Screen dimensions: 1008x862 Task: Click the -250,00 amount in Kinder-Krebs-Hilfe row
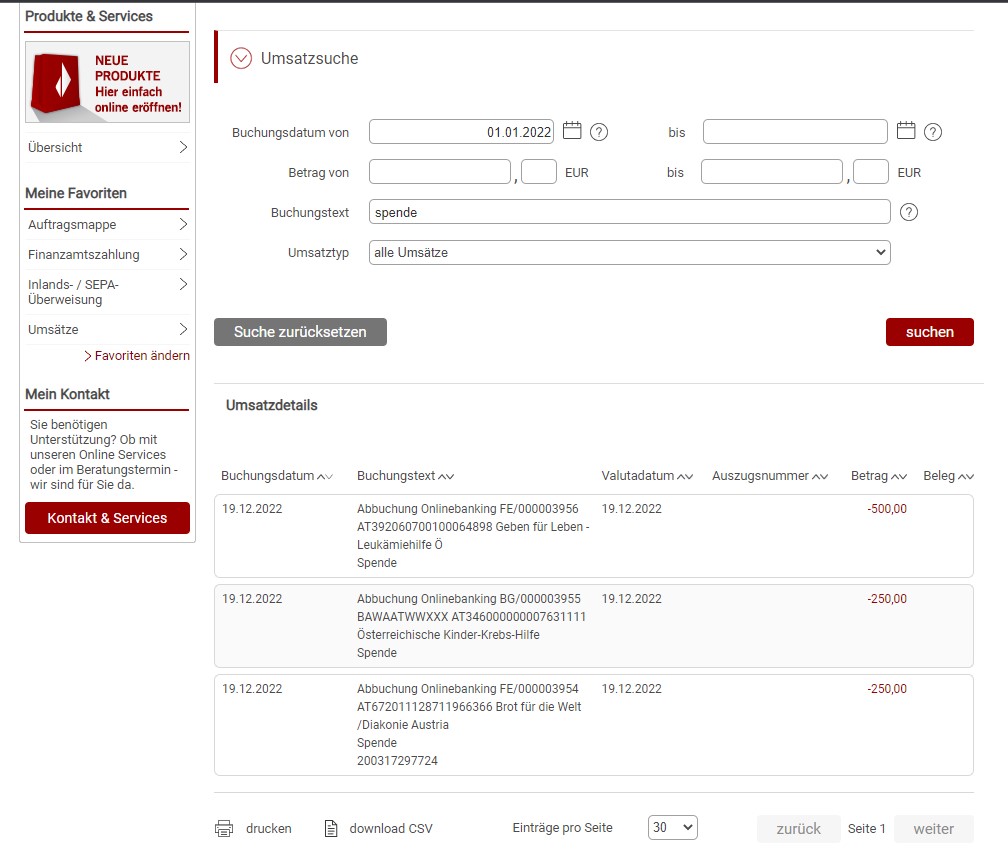click(887, 598)
